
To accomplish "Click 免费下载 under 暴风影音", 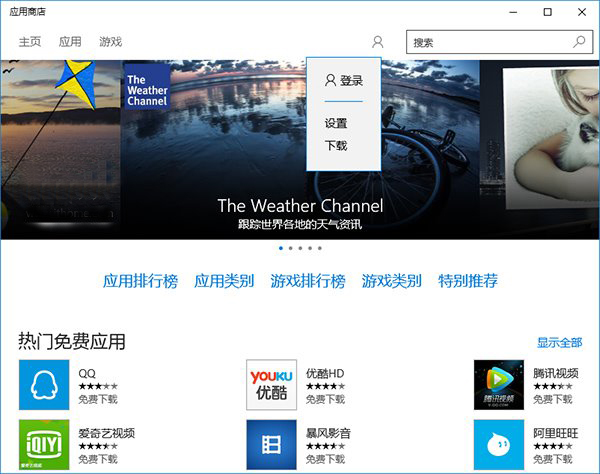I will pos(325,459).
